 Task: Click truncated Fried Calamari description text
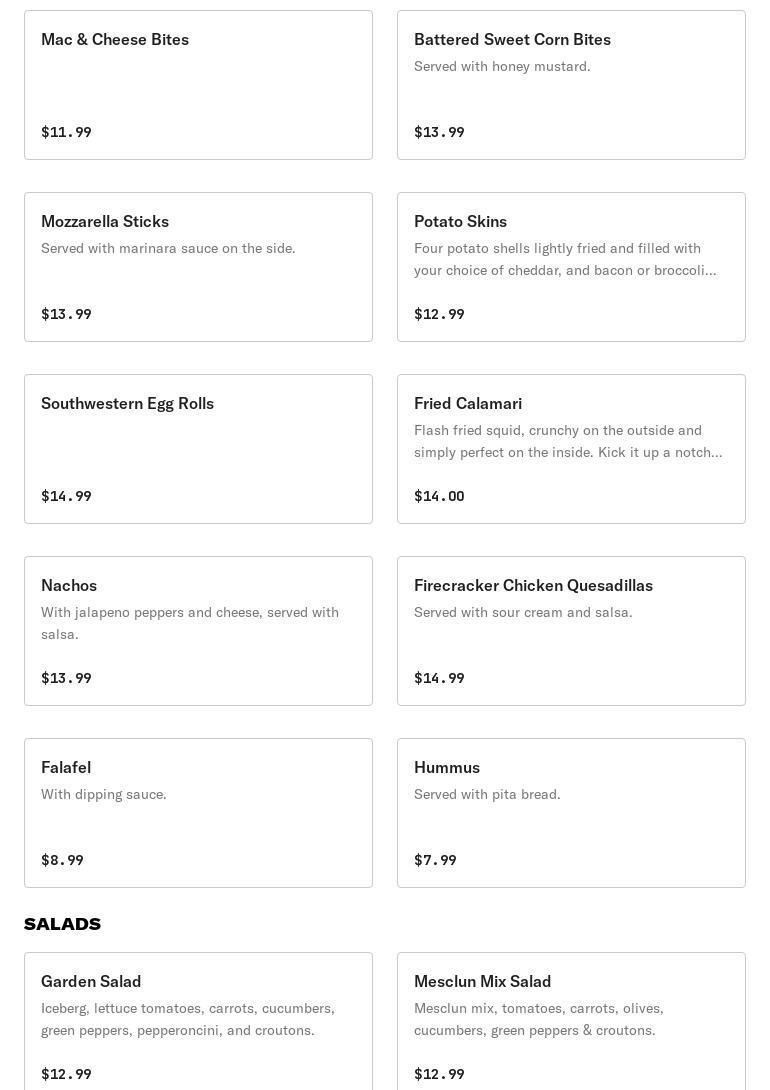568,441
